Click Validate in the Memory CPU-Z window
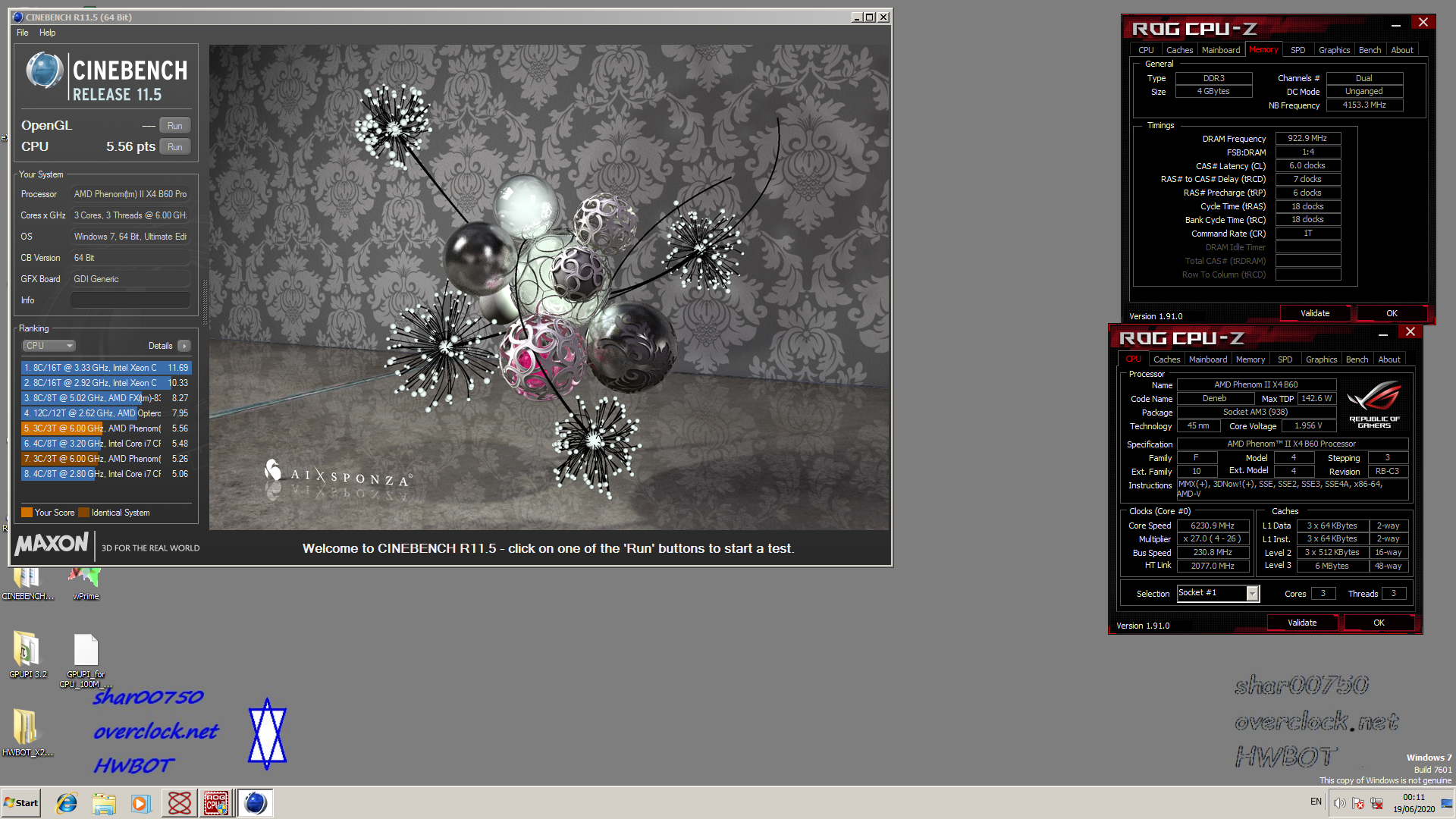The width and height of the screenshot is (1456, 819). click(x=1315, y=313)
